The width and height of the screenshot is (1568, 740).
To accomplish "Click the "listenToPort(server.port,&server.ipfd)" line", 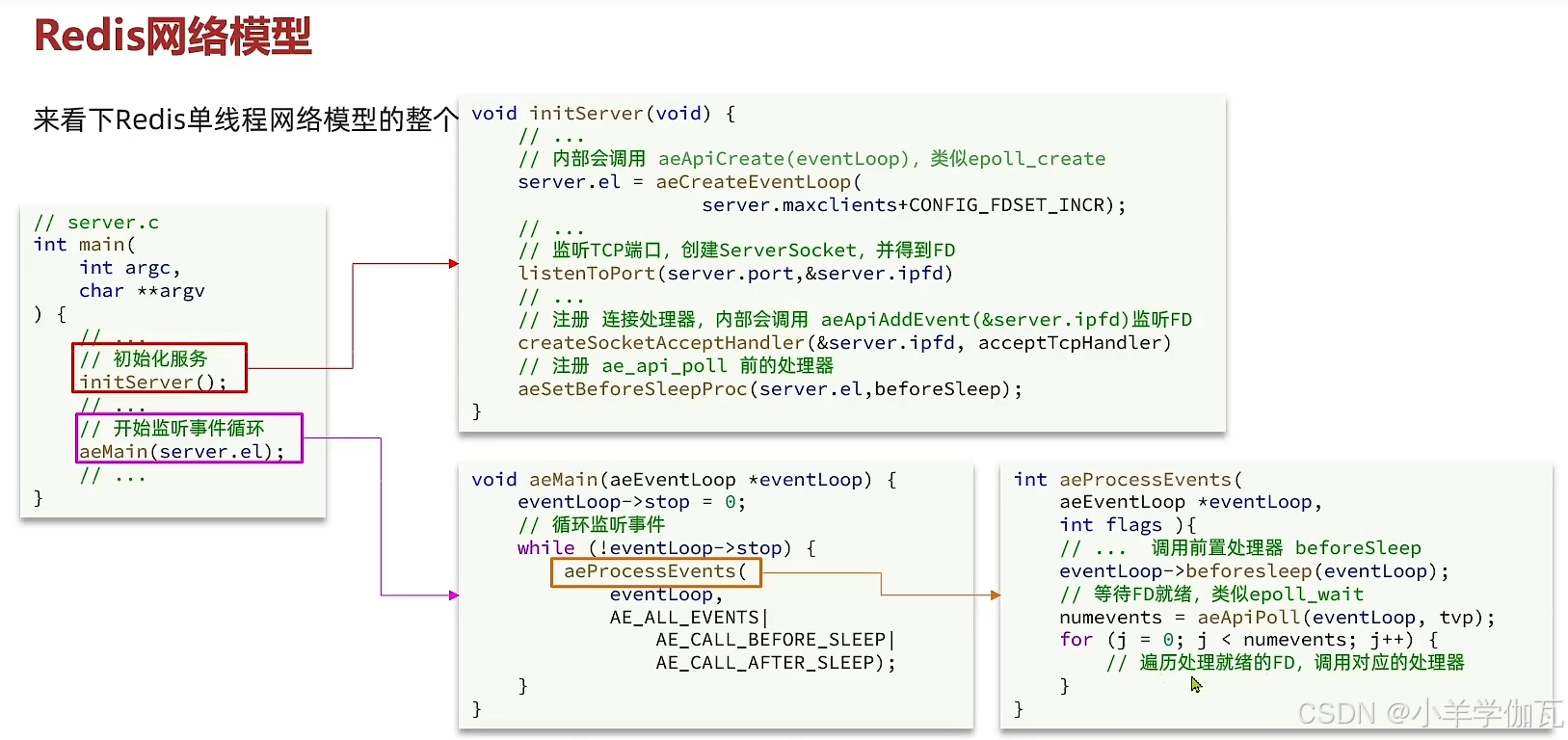I will pyautogui.click(x=735, y=274).
